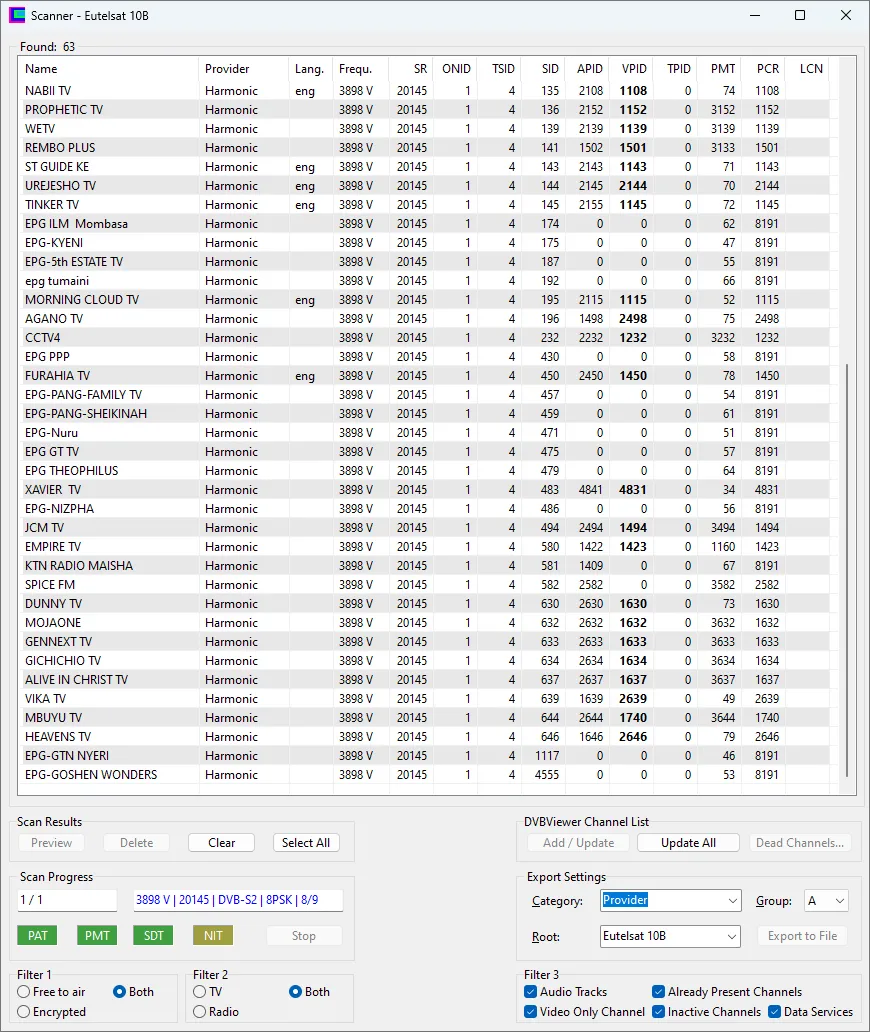Expand the Group dropdown set to A

click(x=826, y=901)
